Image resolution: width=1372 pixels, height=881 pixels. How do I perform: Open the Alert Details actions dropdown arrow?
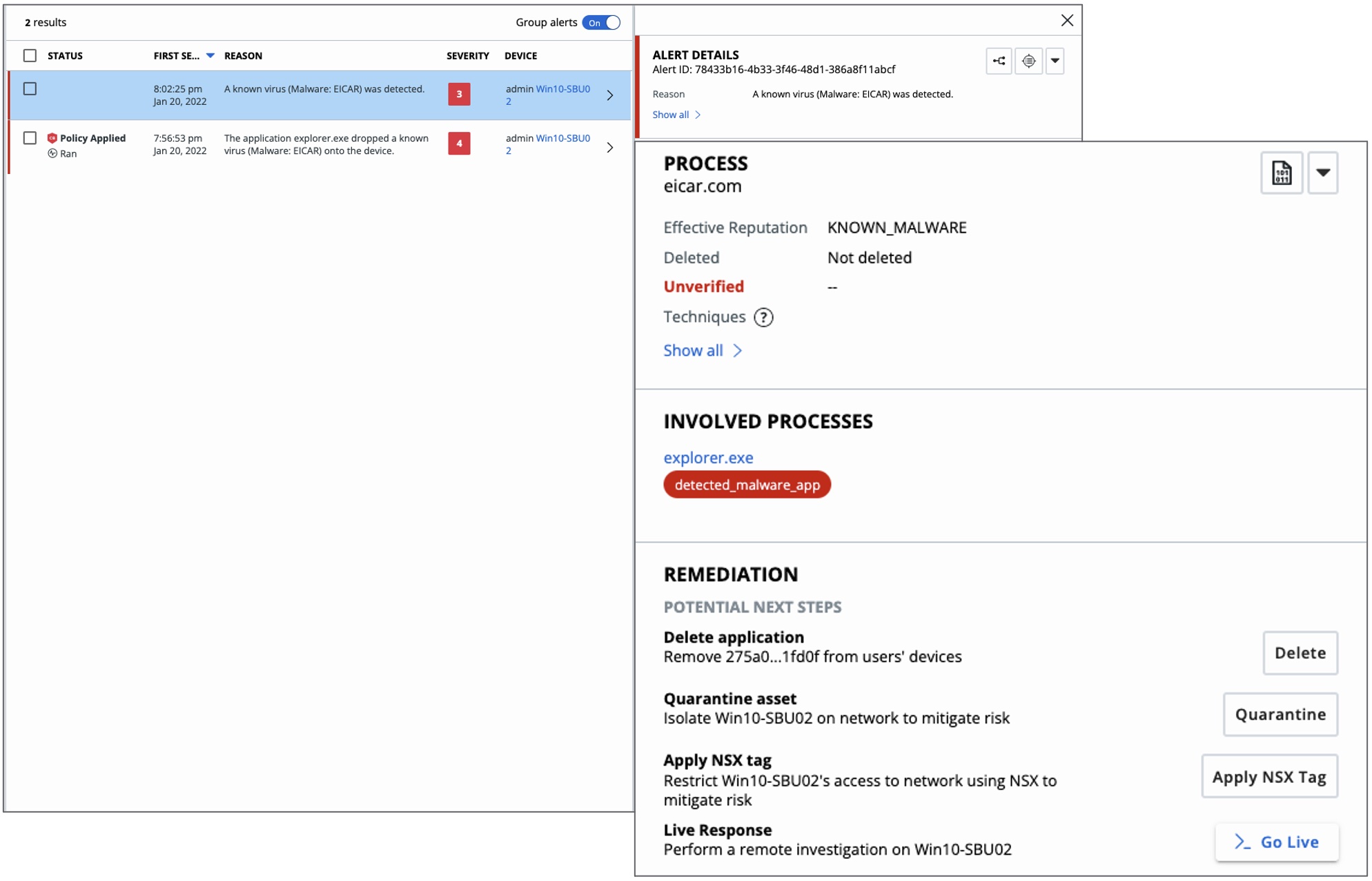(x=1055, y=61)
